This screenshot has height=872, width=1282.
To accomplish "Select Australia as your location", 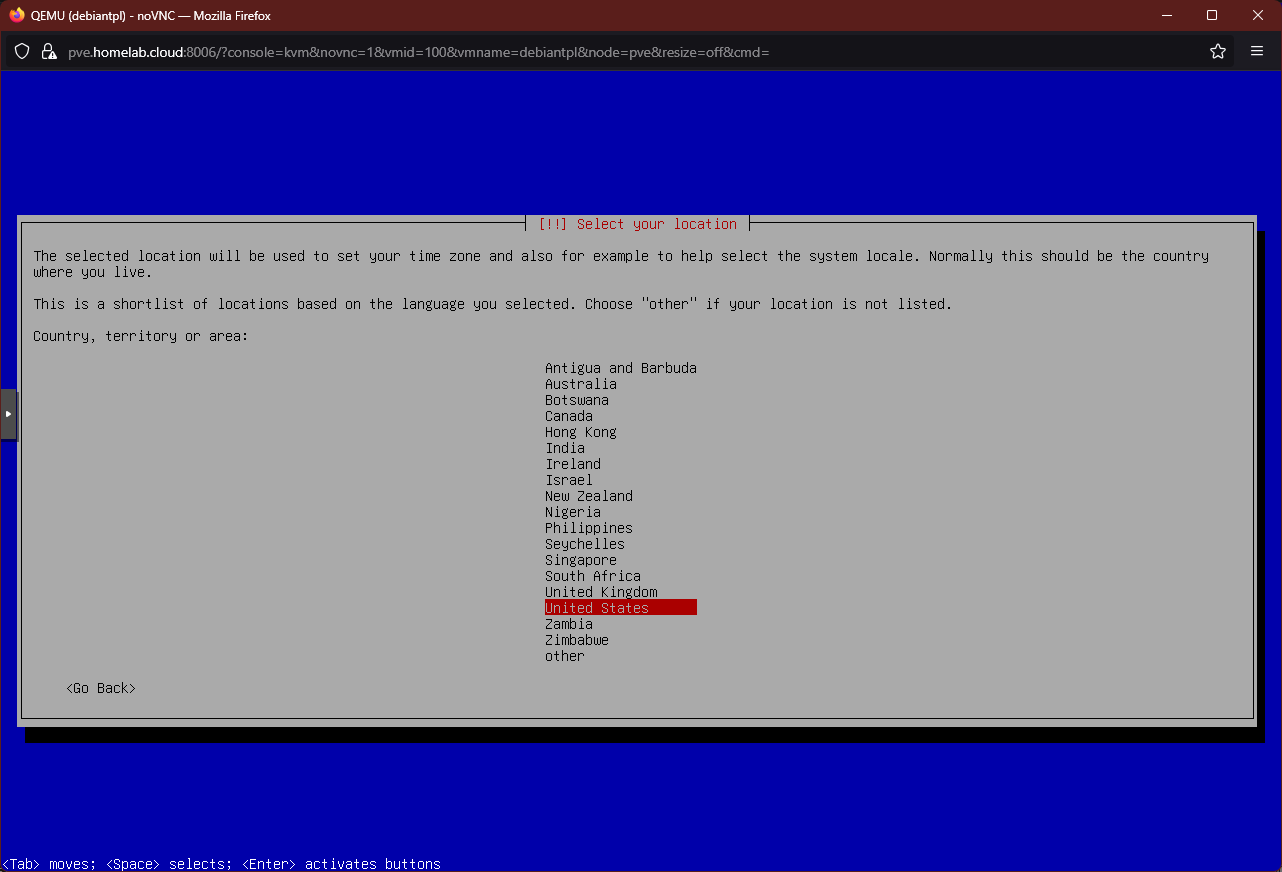I will click(580, 384).
